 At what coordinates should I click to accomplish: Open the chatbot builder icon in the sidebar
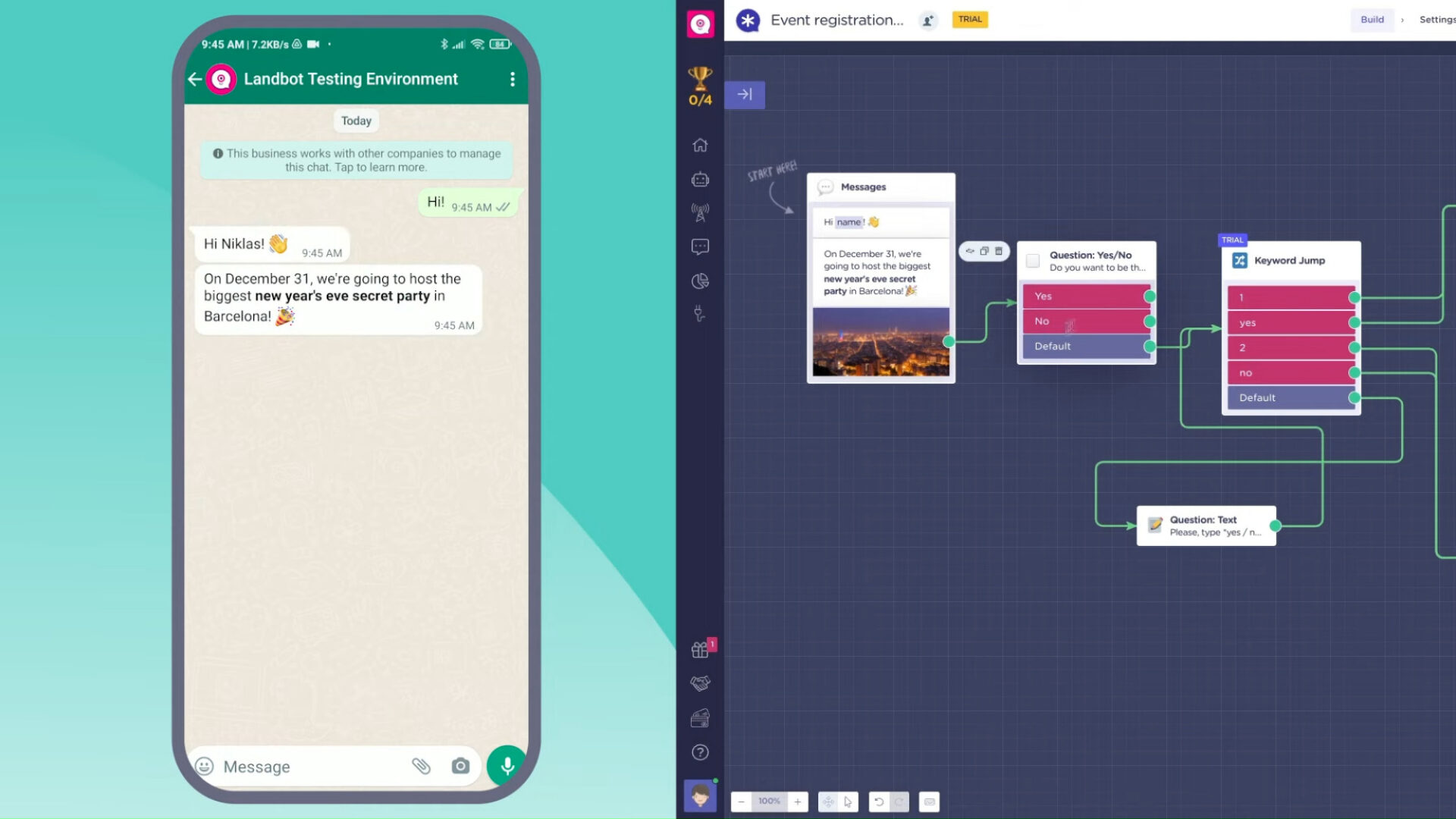point(700,179)
